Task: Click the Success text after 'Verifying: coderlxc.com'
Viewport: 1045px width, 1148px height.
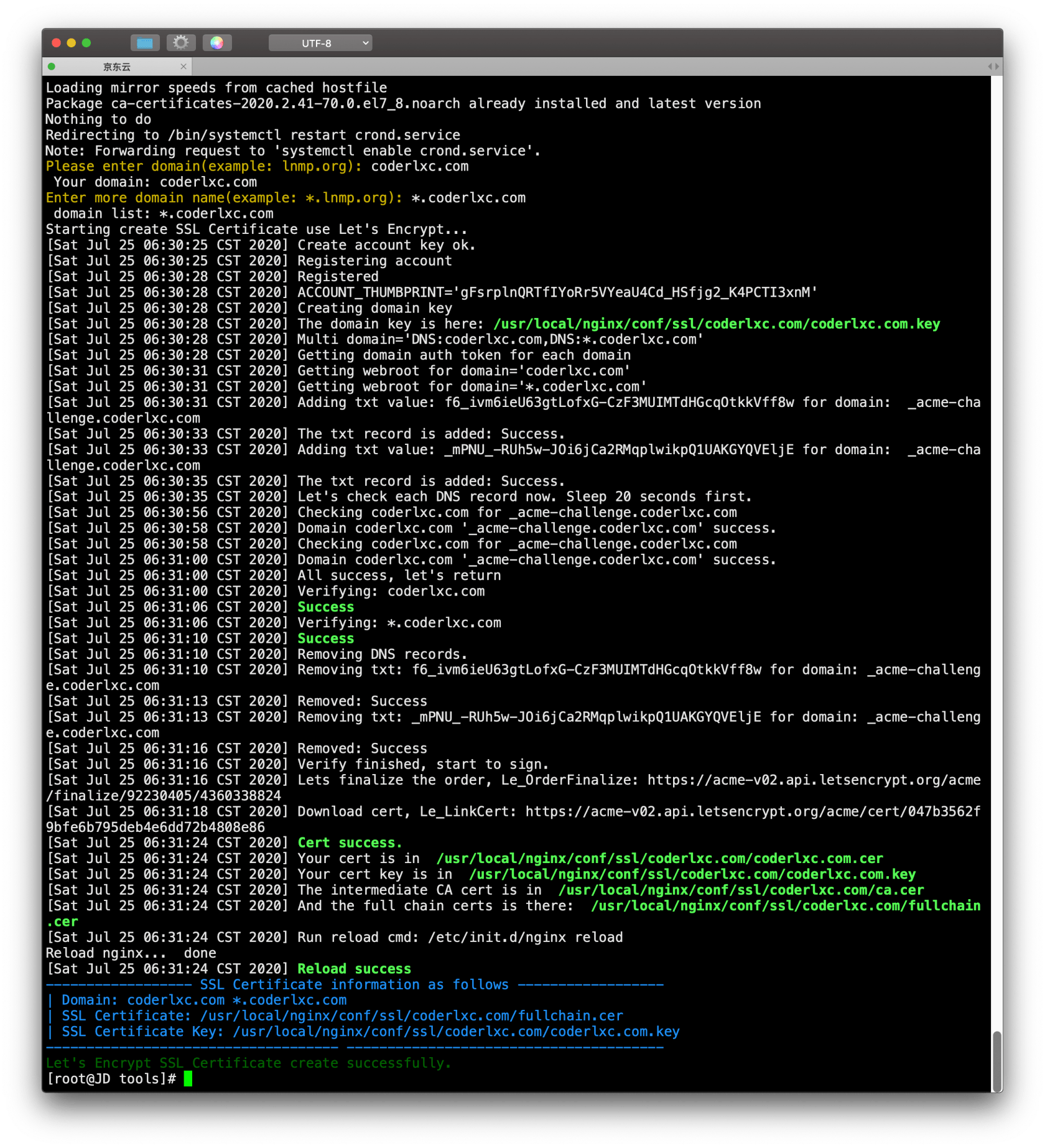Action: click(325, 607)
